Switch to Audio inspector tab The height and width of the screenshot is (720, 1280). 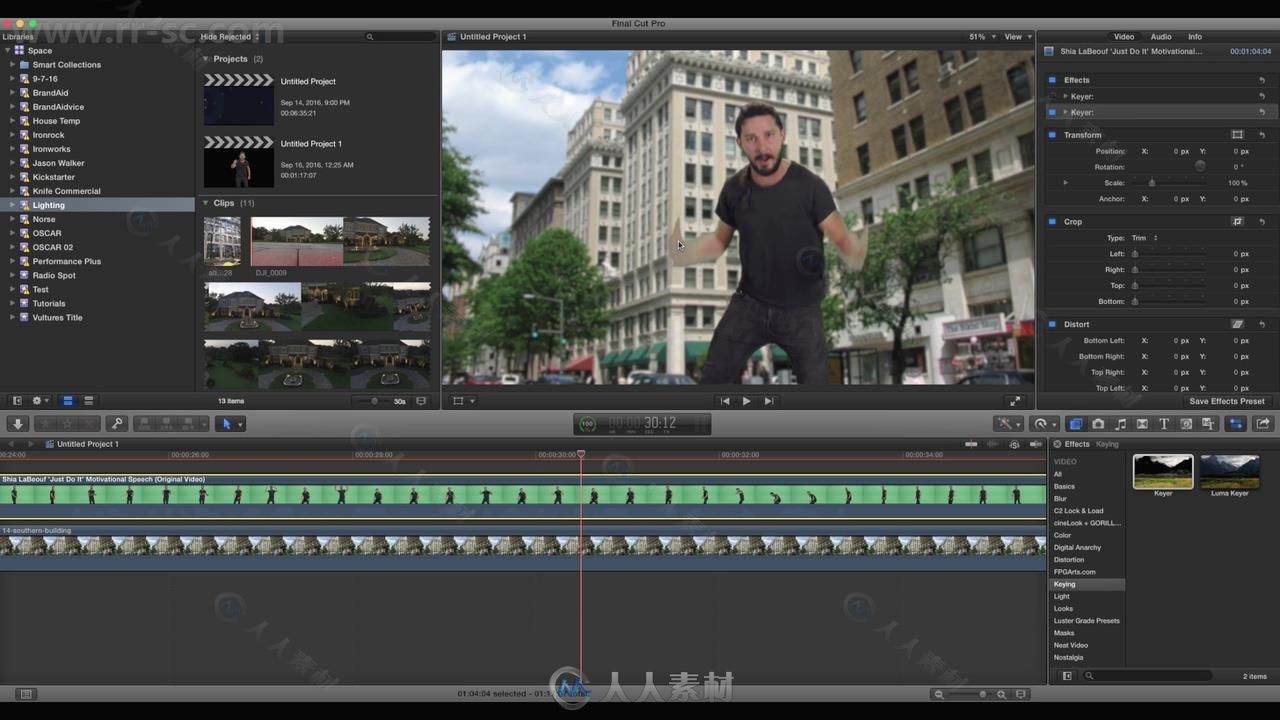coord(1160,37)
